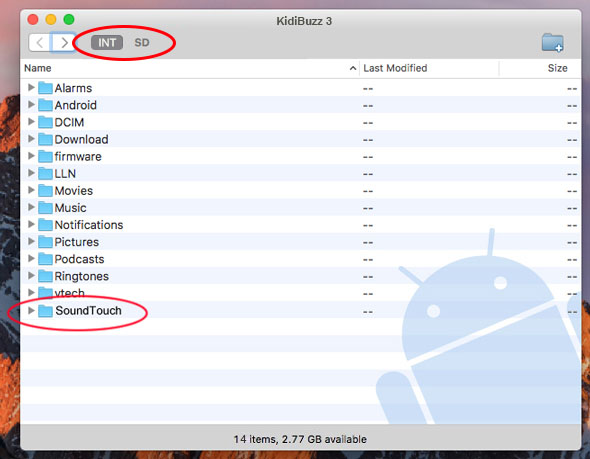Go back with the left arrow button
This screenshot has height=459, width=590.
(40, 43)
